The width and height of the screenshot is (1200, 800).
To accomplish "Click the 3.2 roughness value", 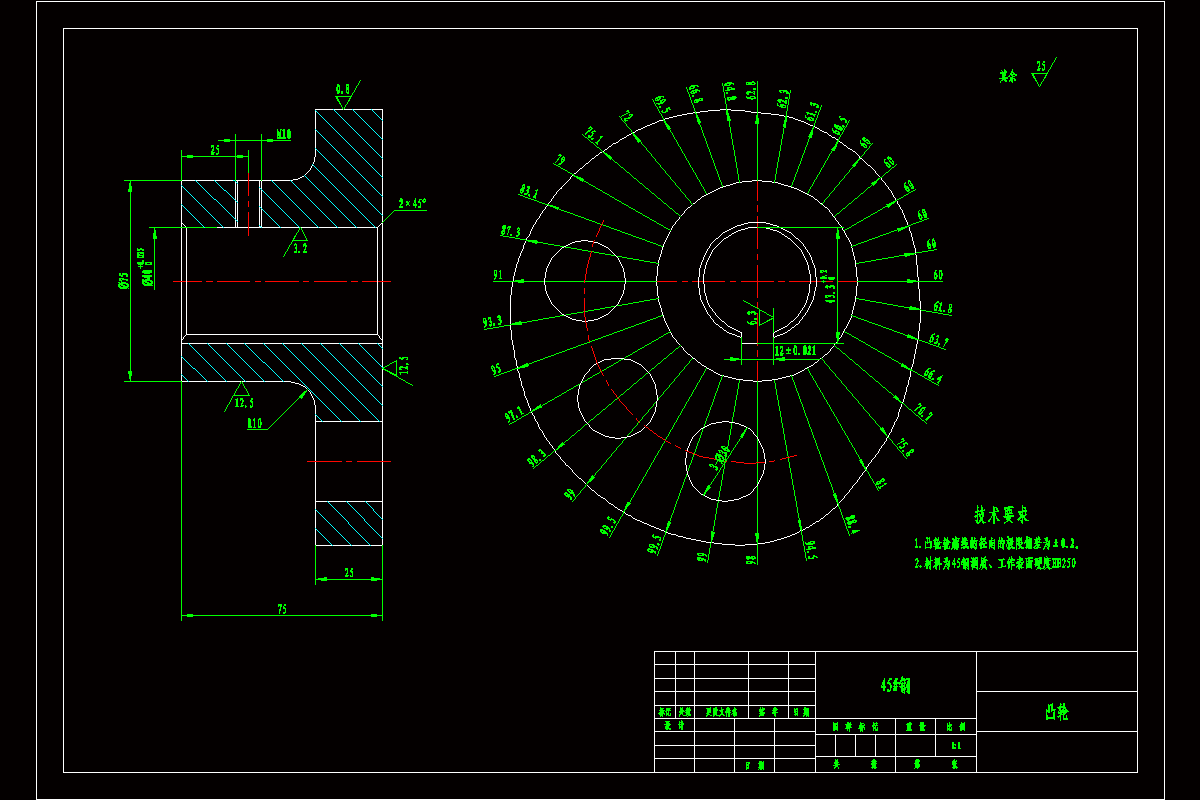I will click(300, 249).
